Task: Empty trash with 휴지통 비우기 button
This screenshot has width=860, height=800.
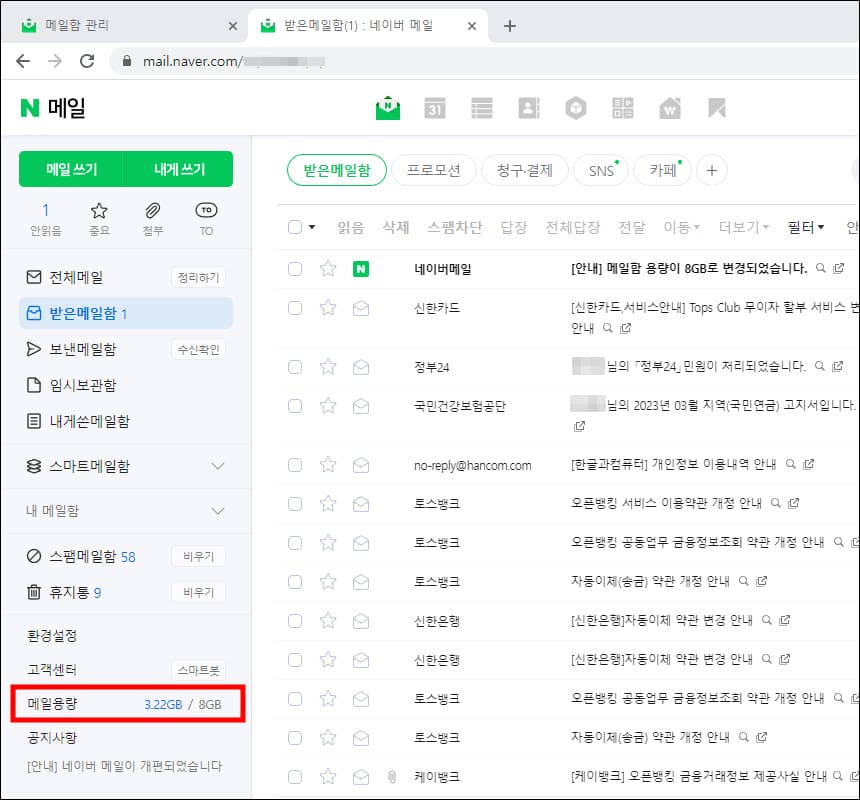Action: [199, 592]
